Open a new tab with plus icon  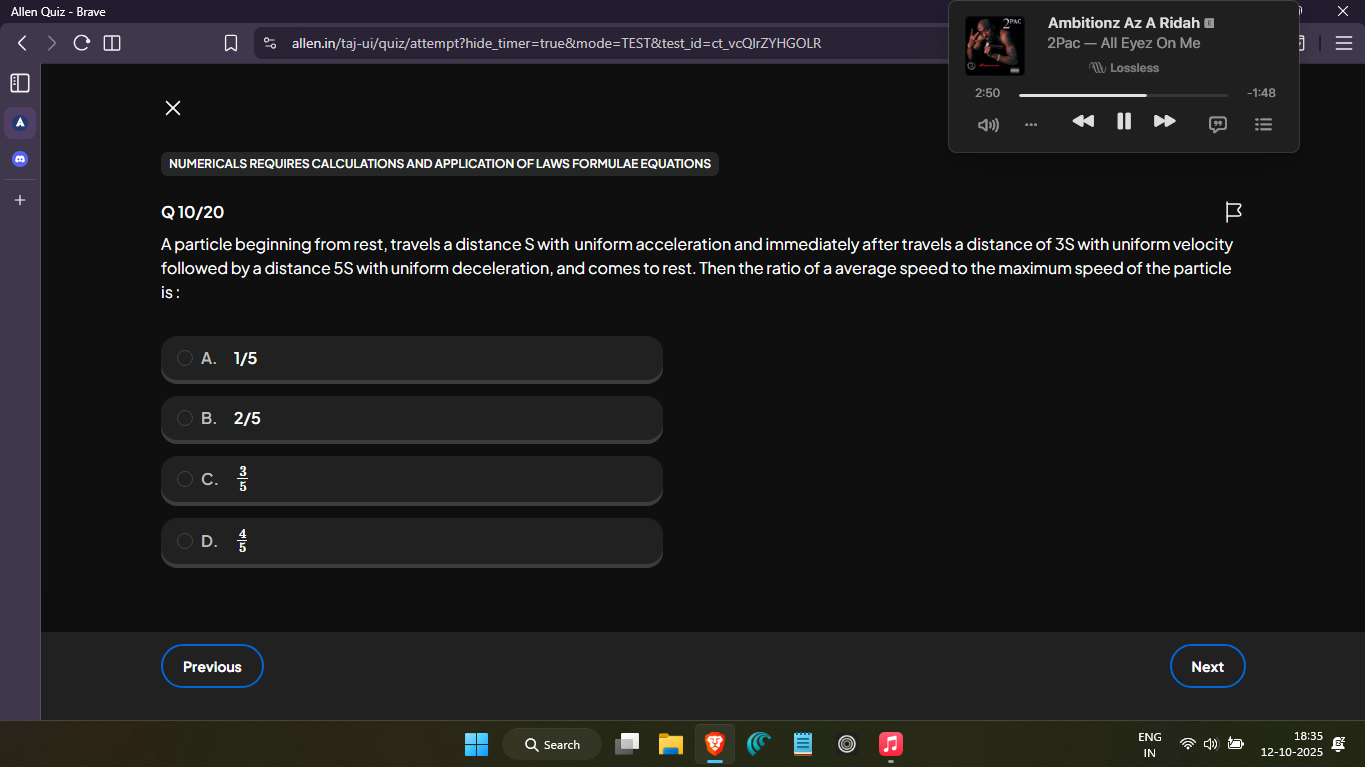click(x=20, y=200)
